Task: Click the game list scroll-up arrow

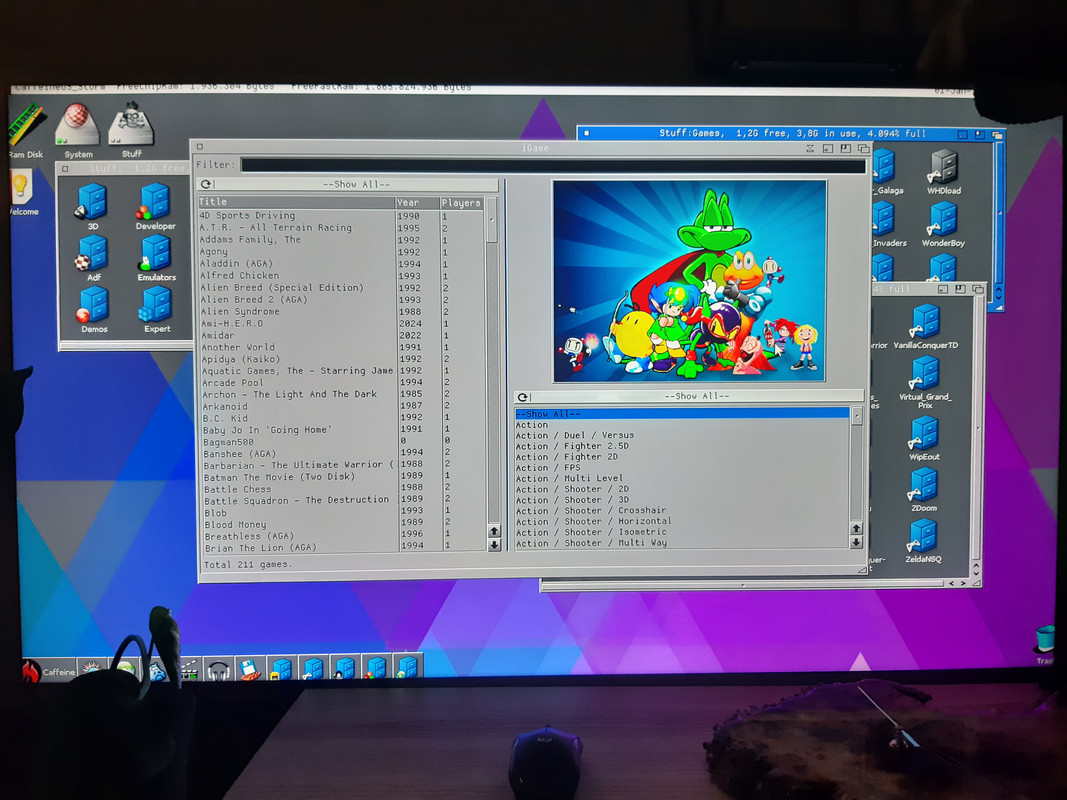Action: point(495,531)
